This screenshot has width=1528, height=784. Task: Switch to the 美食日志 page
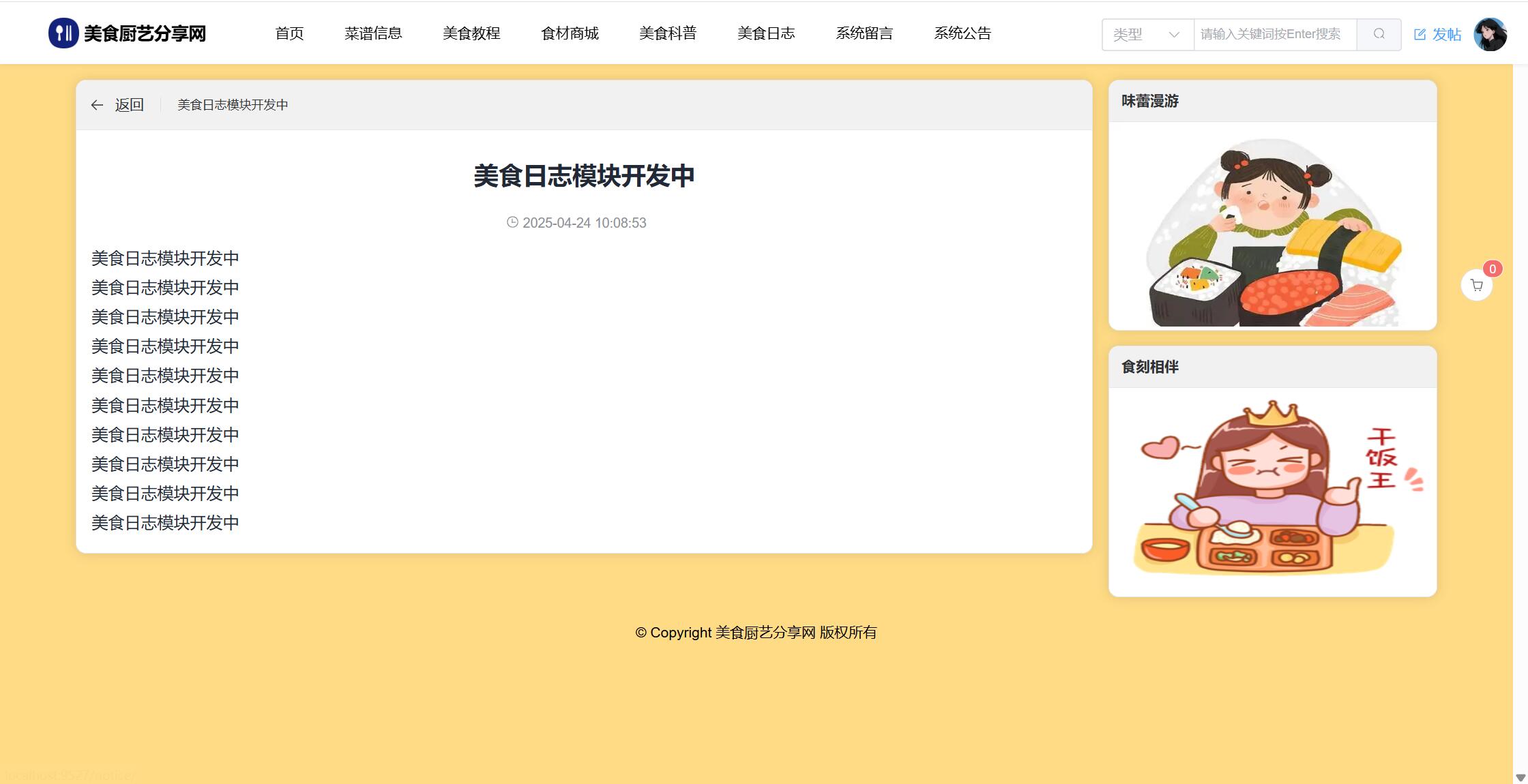[766, 33]
